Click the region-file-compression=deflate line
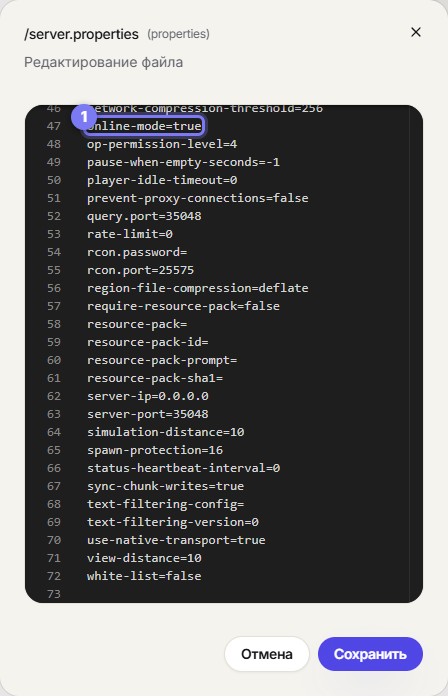This screenshot has height=696, width=448. pos(198,288)
